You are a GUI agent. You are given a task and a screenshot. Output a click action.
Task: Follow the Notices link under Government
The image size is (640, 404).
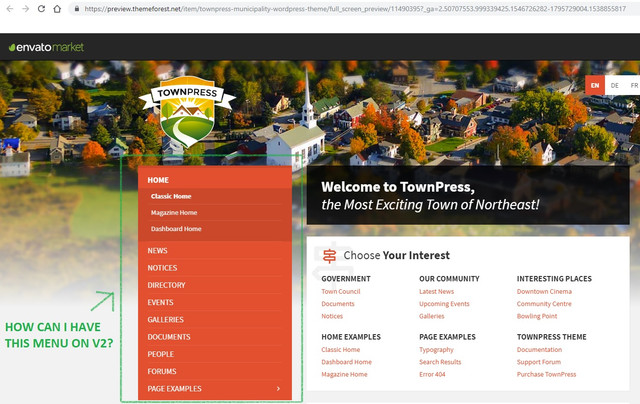click(x=332, y=316)
